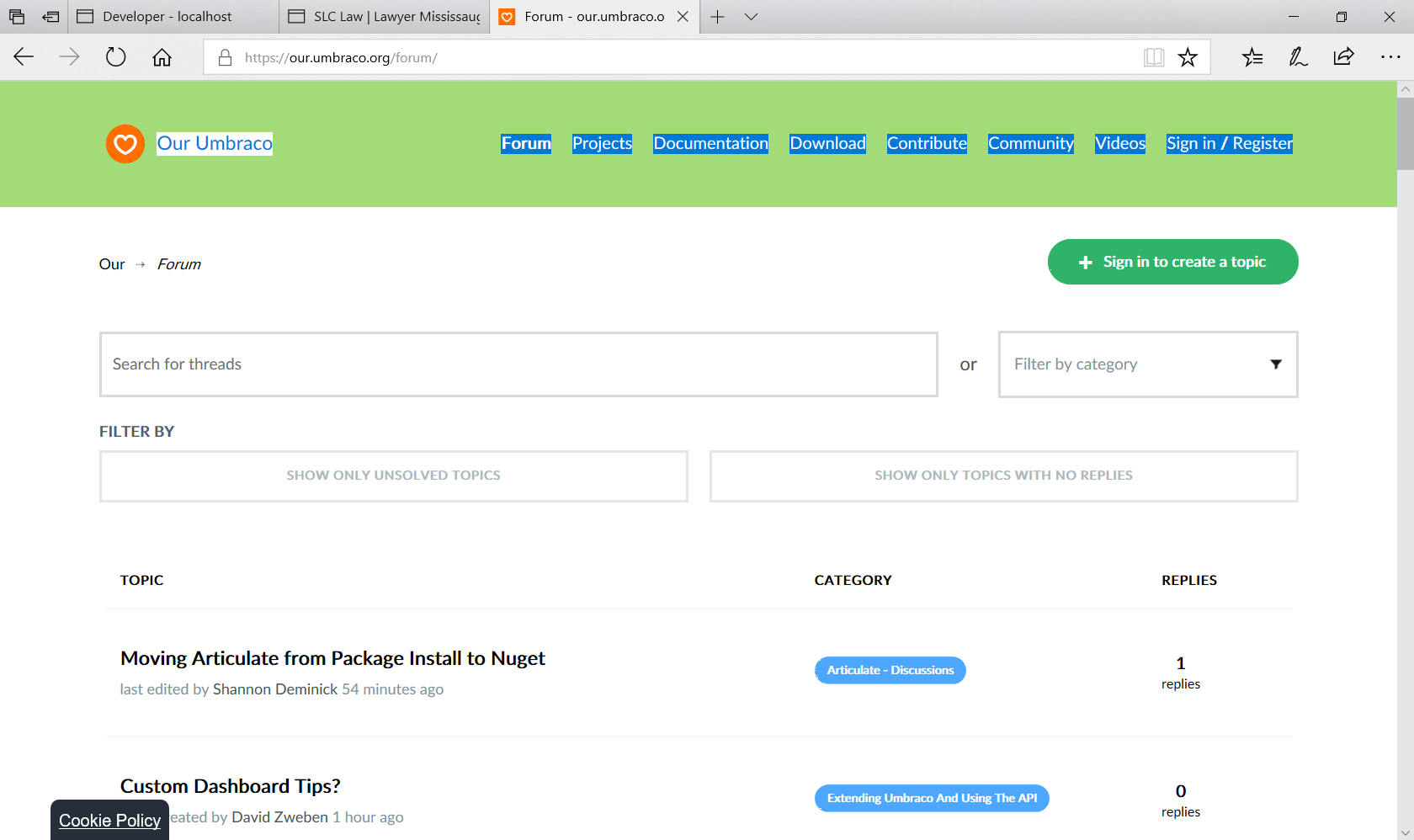1414x840 pixels.
Task: Click the page vertical scrollbar thumb
Action: click(1405, 134)
